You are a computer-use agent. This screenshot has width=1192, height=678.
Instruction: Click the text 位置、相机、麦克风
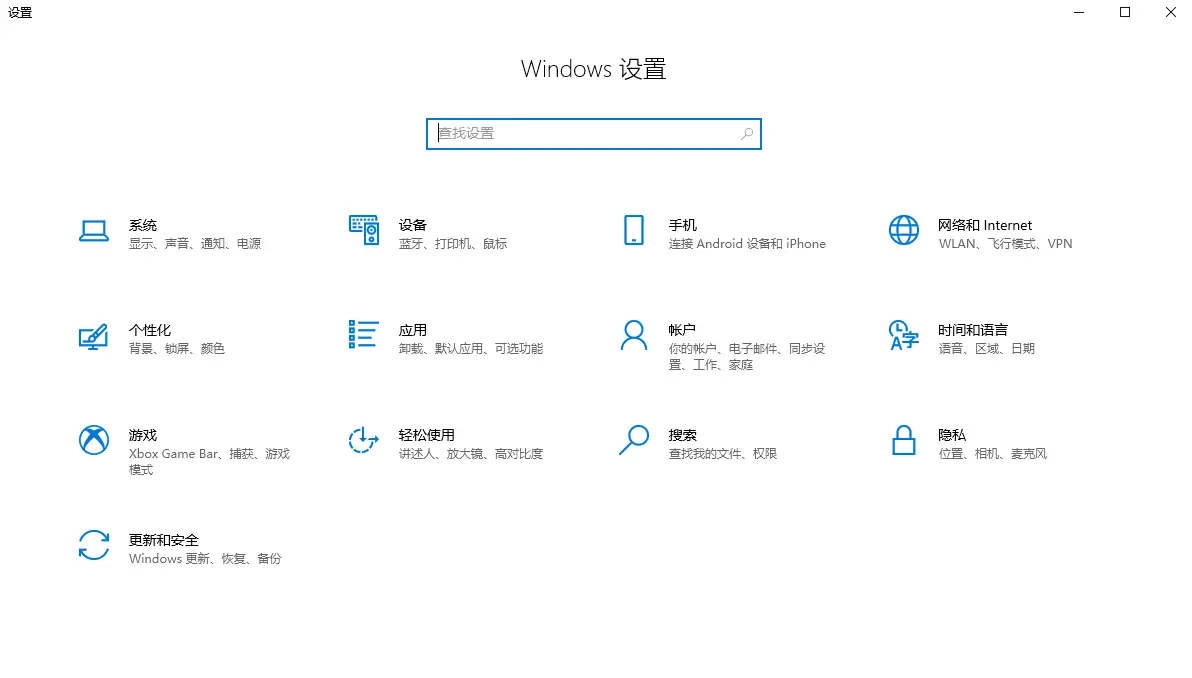coord(992,453)
